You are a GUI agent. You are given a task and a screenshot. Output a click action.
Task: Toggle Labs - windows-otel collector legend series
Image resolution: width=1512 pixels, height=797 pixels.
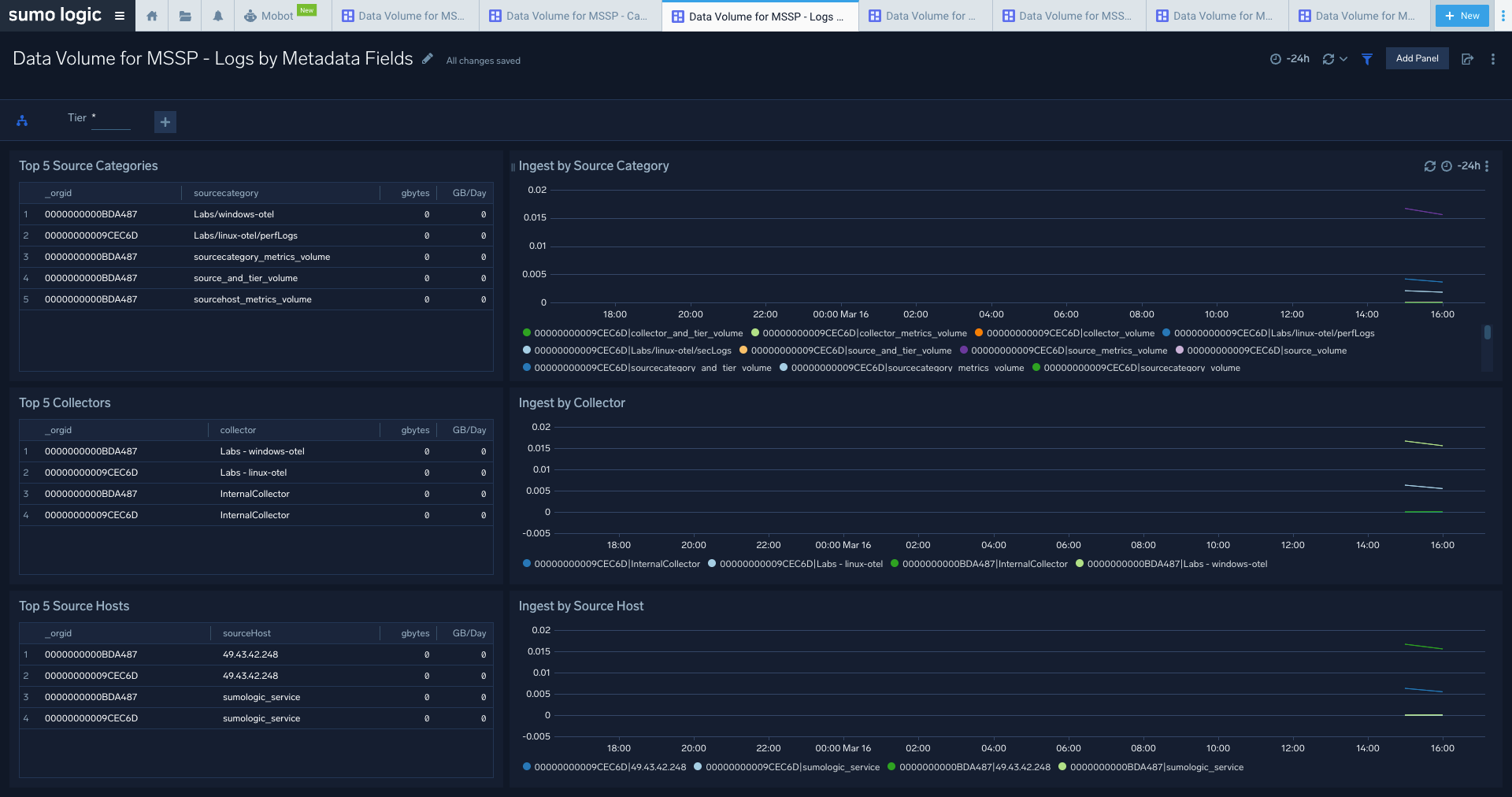pyautogui.click(x=1177, y=564)
